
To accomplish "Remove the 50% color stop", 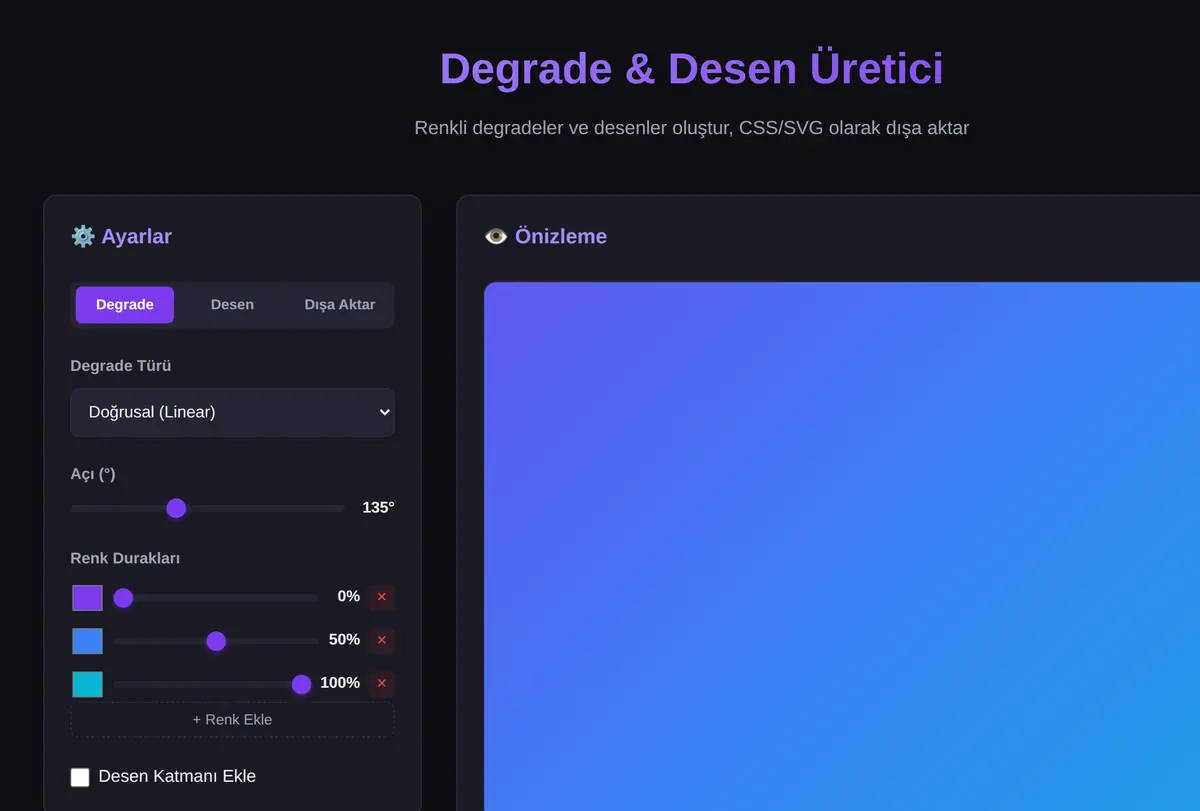I will pyautogui.click(x=381, y=641).
